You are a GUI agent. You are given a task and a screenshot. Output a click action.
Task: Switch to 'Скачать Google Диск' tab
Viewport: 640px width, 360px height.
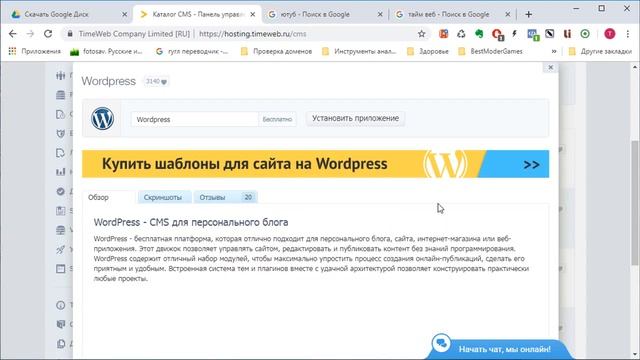(x=69, y=14)
